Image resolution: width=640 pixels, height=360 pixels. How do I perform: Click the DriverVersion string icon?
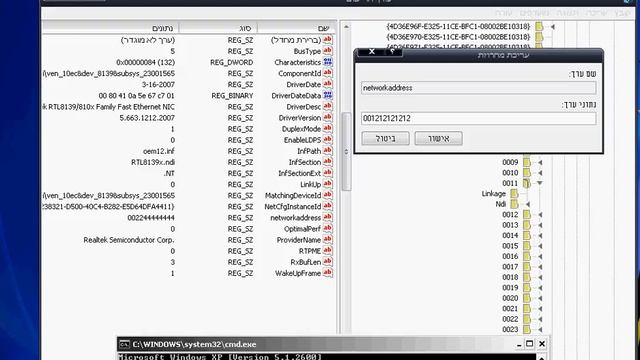[x=327, y=118]
